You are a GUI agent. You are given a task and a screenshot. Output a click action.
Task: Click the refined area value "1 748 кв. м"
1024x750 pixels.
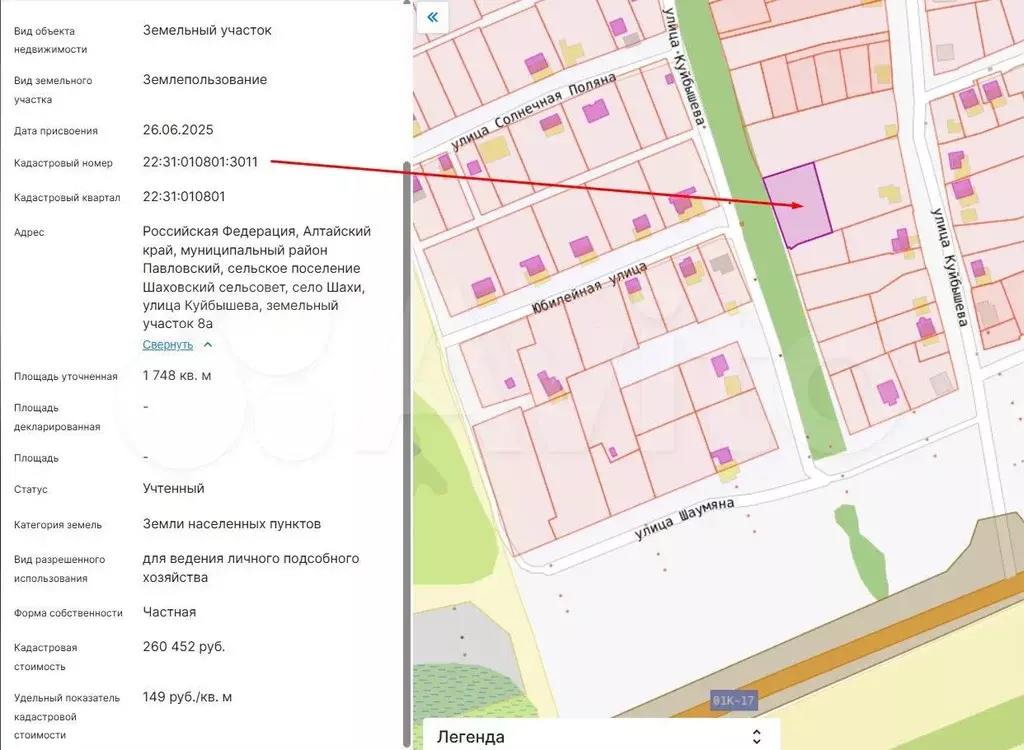pyautogui.click(x=177, y=375)
